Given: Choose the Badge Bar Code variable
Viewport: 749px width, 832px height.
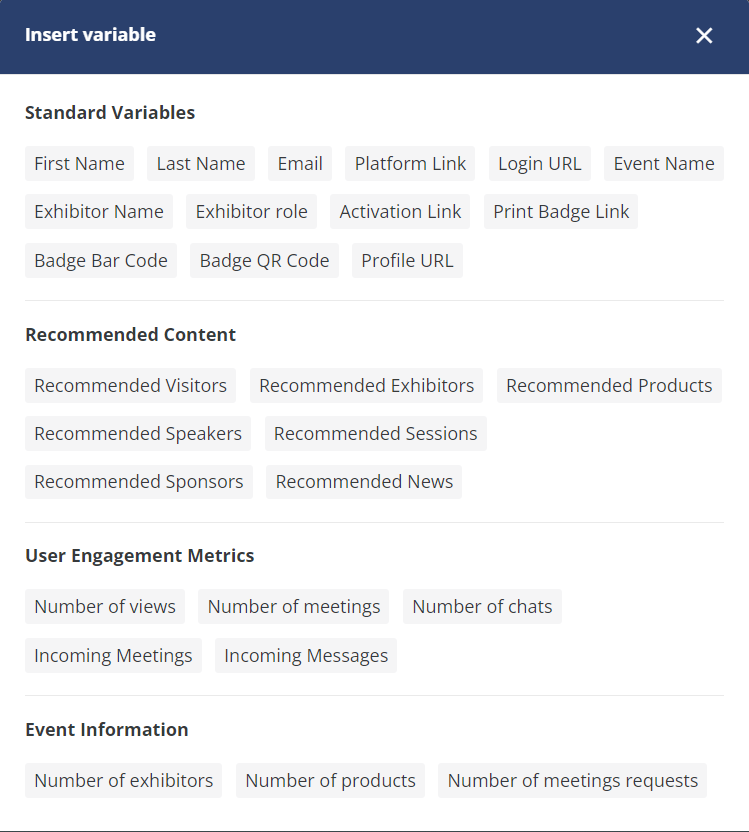Looking at the screenshot, I should coord(100,261).
